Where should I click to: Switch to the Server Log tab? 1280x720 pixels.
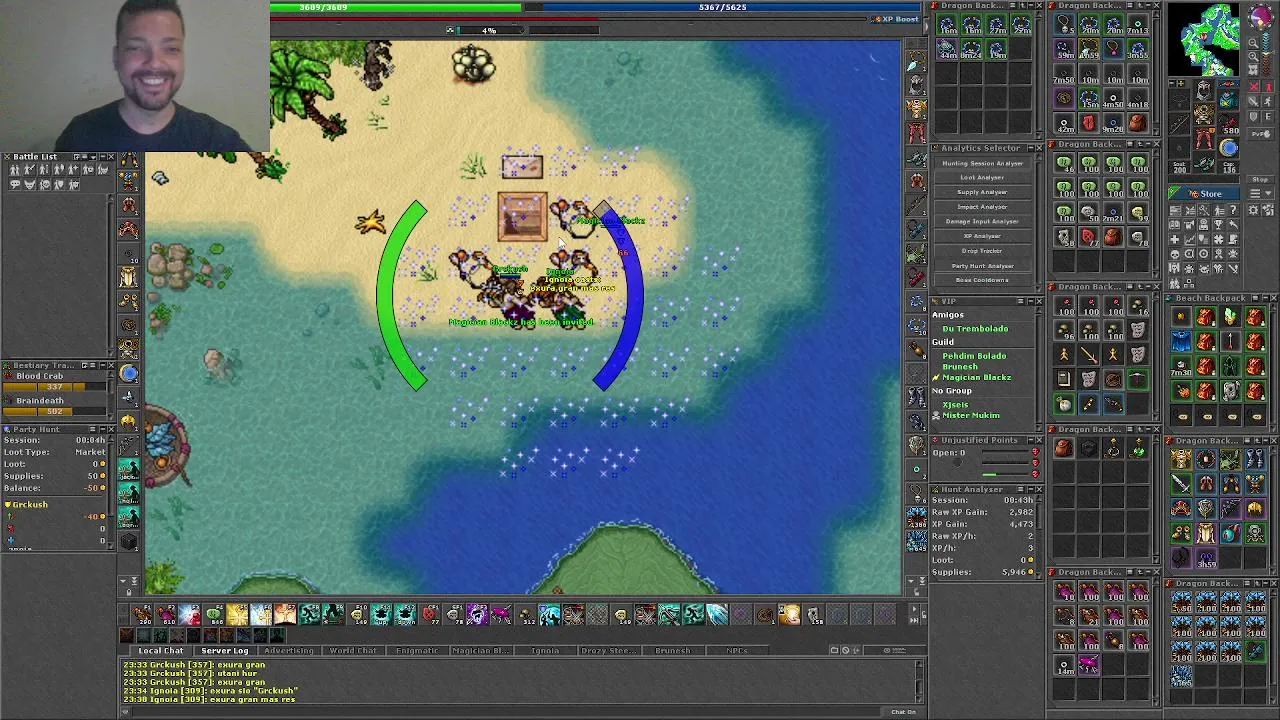tap(224, 651)
